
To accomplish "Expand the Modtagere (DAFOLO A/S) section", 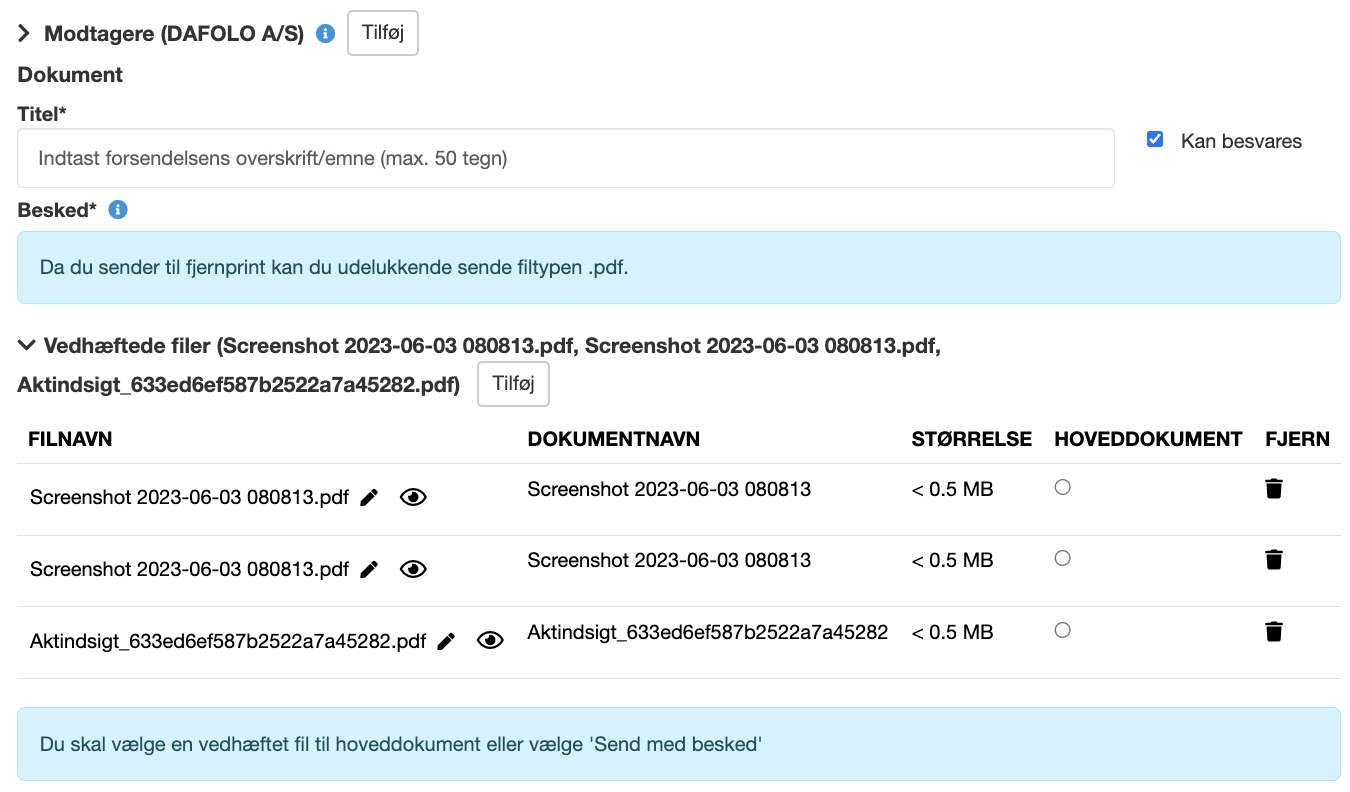I will click(x=25, y=34).
